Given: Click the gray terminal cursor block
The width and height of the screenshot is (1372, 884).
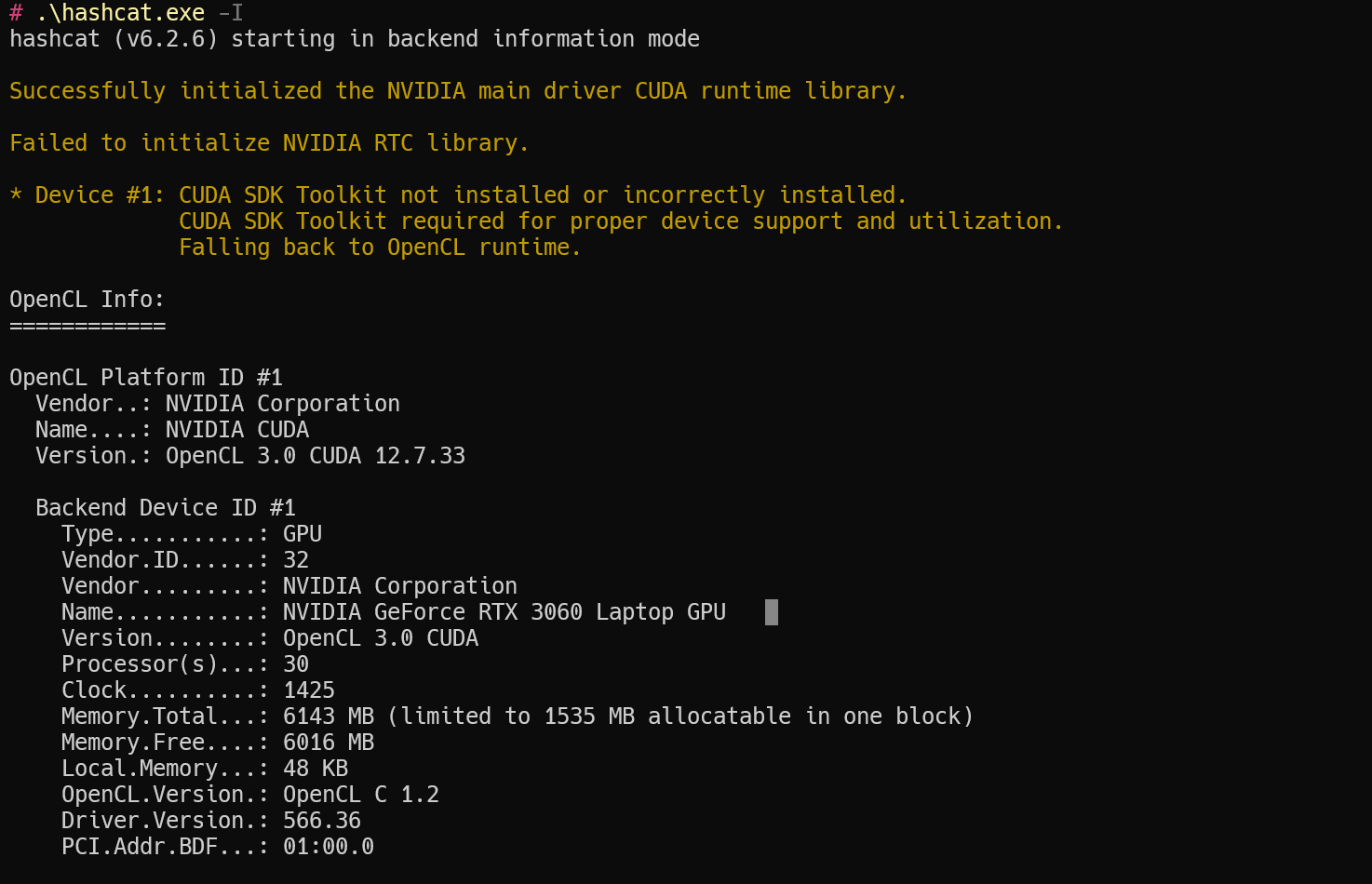Looking at the screenshot, I should (x=772, y=612).
